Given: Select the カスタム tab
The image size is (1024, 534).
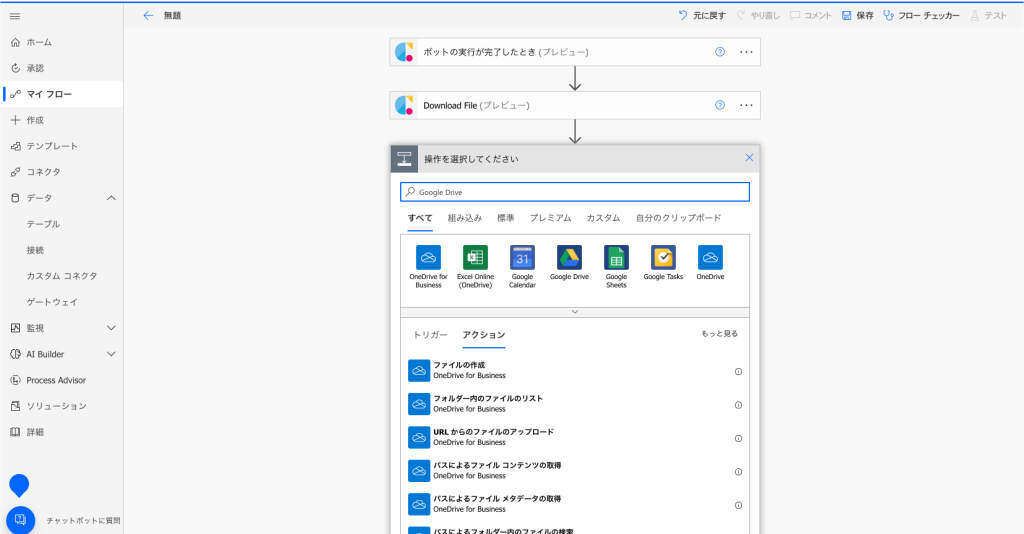Looking at the screenshot, I should tap(603, 218).
